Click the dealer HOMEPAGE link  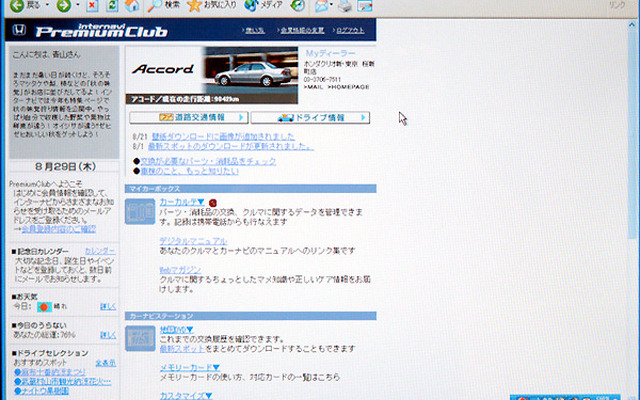click(x=348, y=87)
